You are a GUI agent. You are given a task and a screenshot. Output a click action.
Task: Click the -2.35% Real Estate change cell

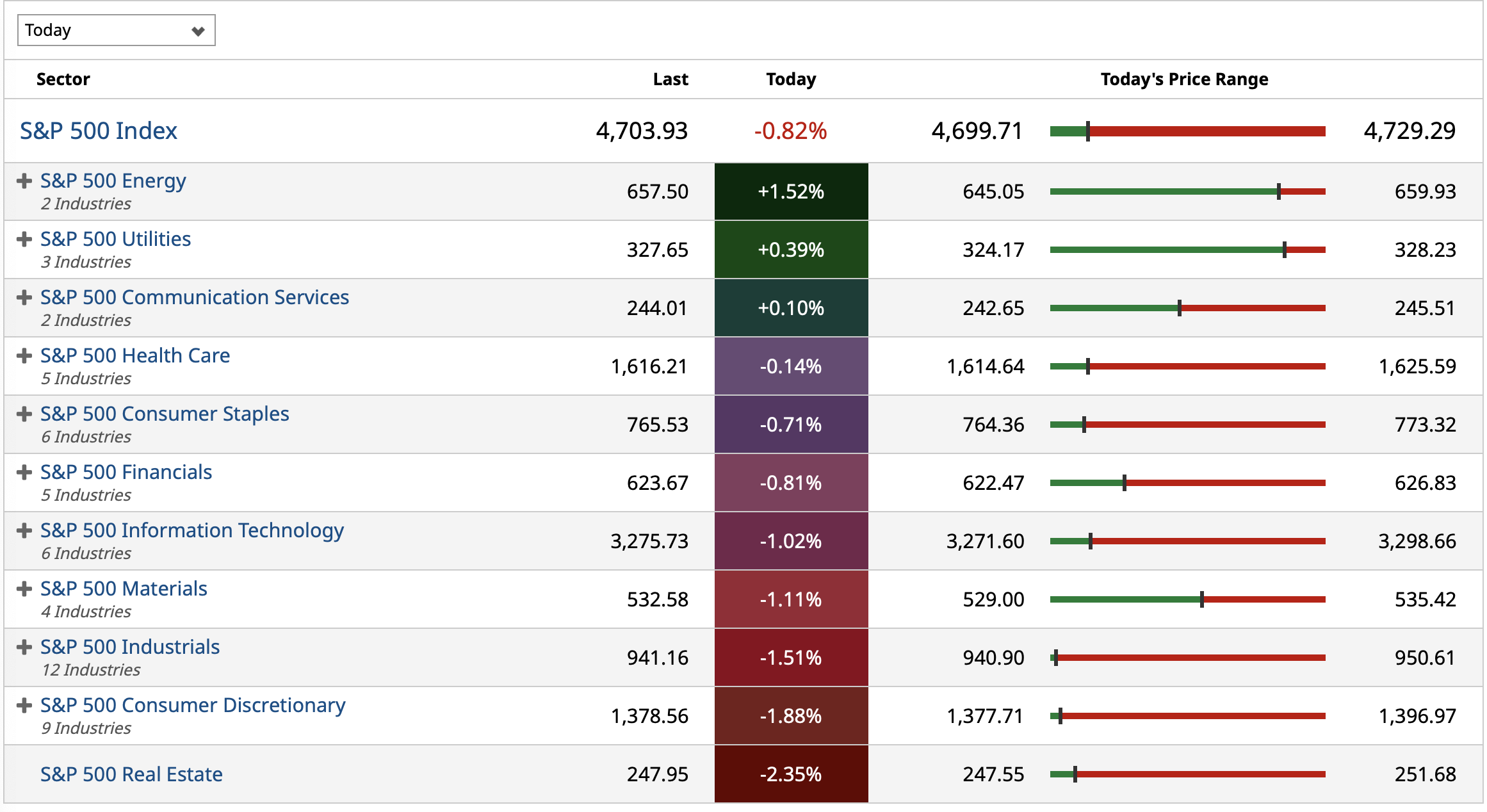791,774
